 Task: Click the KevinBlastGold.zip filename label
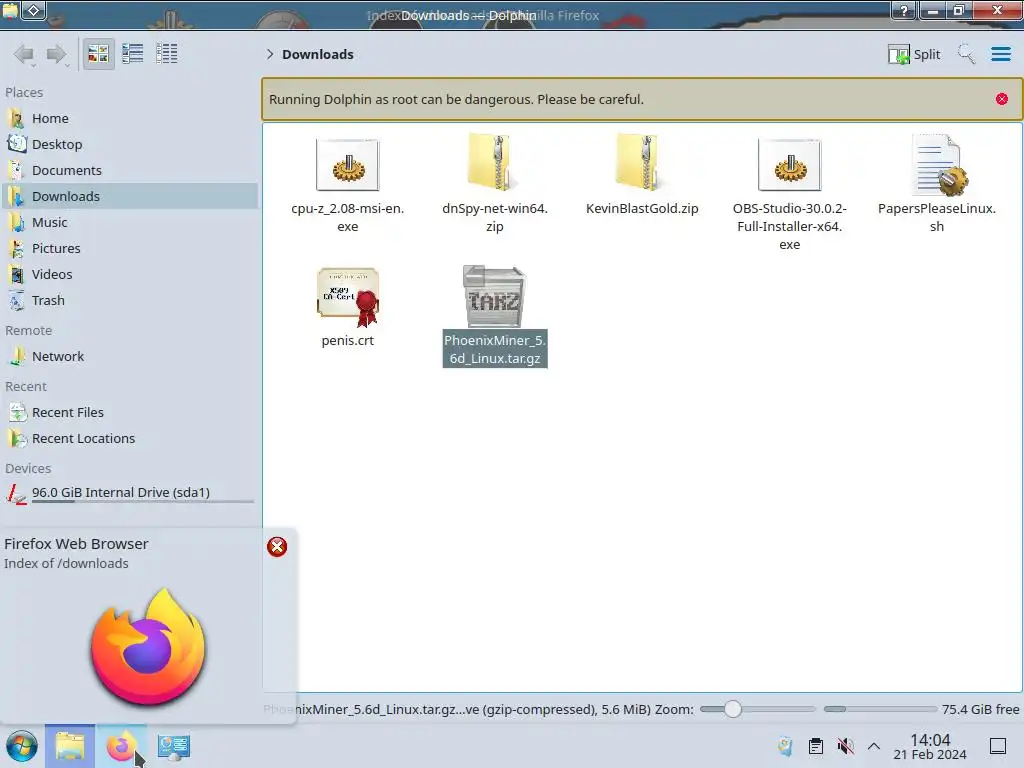[642, 208]
